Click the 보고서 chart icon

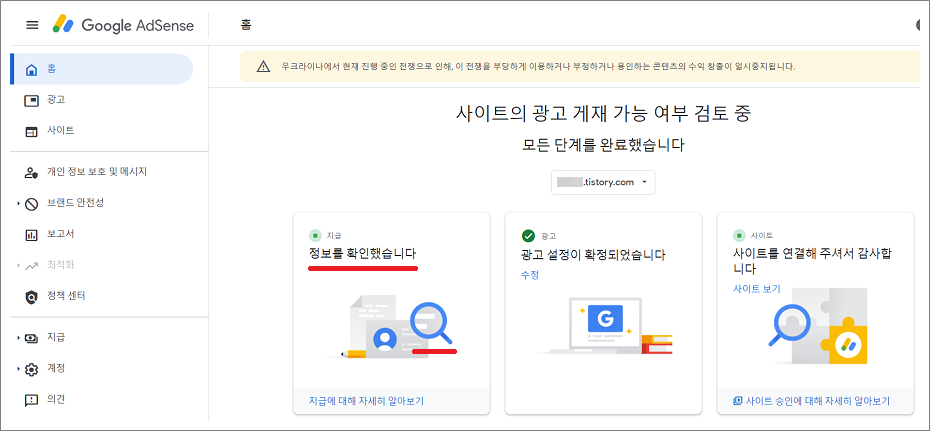pos(31,235)
